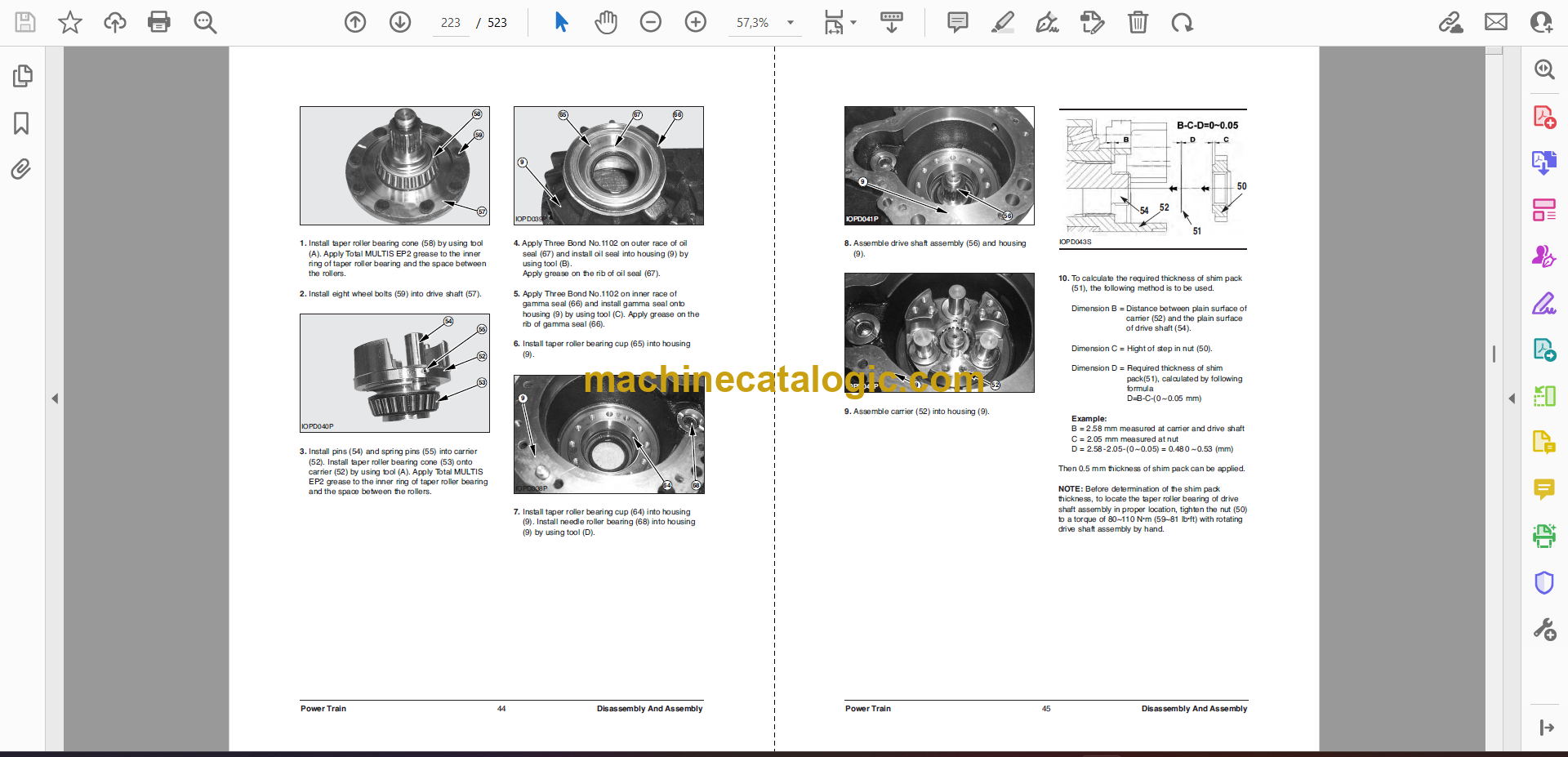Go to the previous page with the up arrow
Viewport: 1568px width, 757px height.
click(355, 22)
